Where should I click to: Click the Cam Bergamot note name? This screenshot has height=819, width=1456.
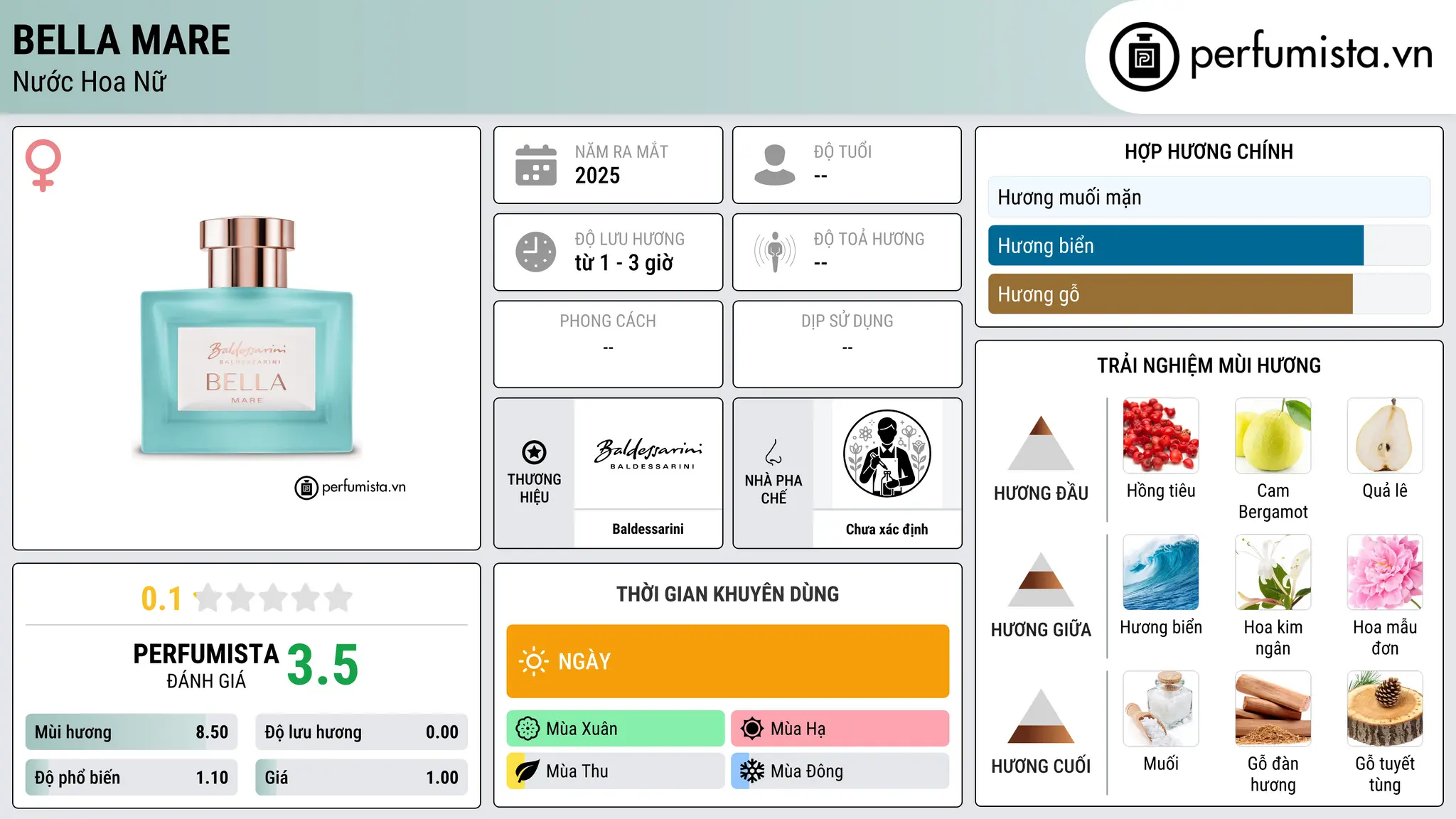[x=1273, y=501]
